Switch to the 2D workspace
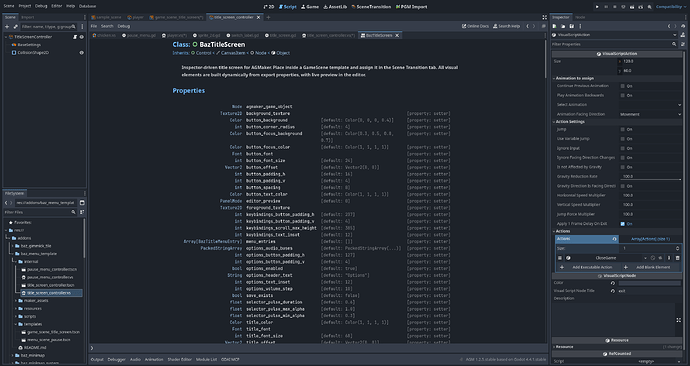Image resolution: width=690 pixels, height=366 pixels. click(269, 7)
